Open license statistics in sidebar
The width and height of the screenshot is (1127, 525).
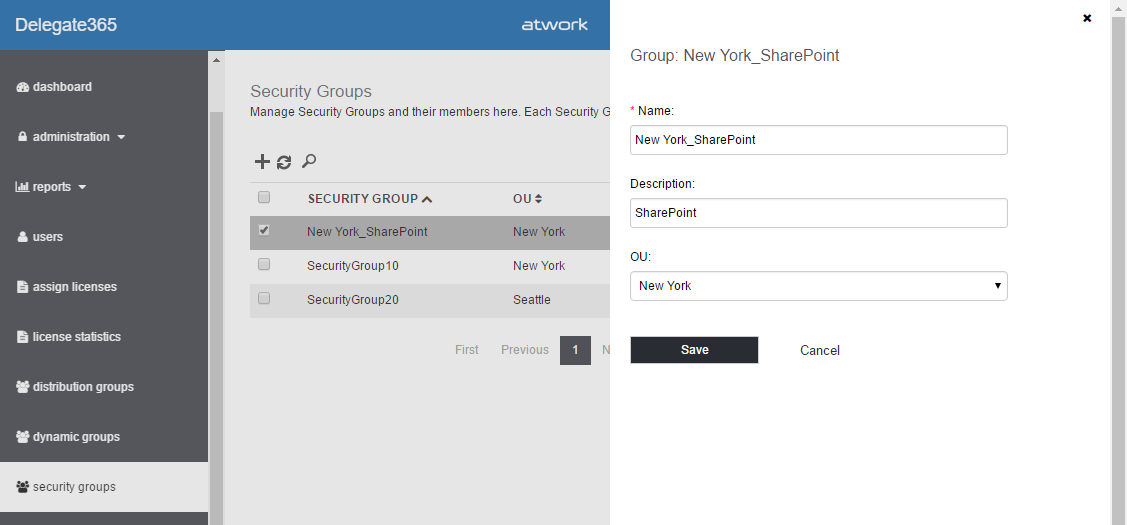point(76,337)
